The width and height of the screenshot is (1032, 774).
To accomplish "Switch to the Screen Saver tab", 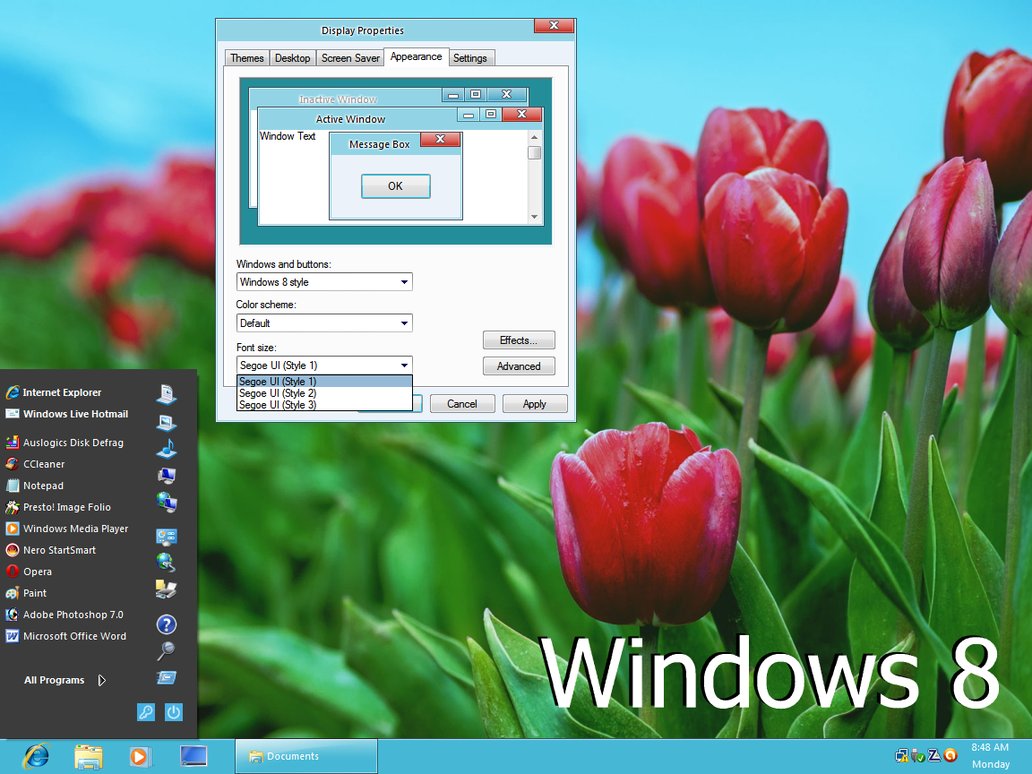I will tap(350, 58).
